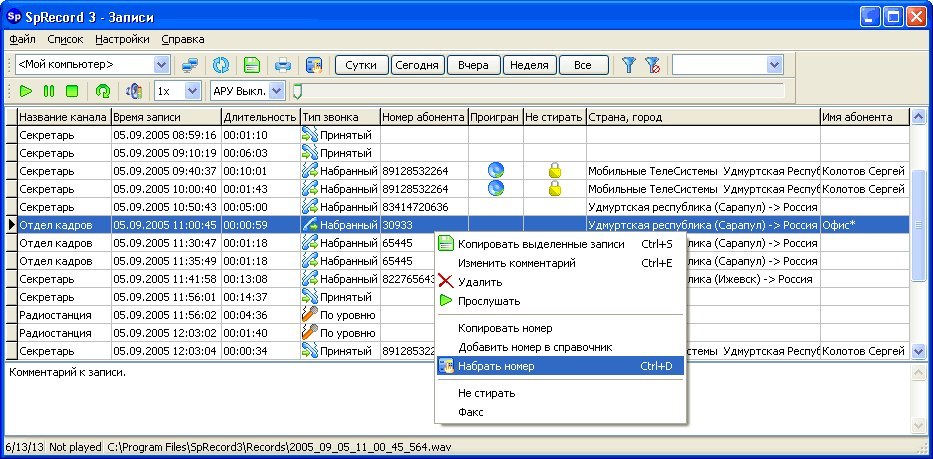Click the Все button

pos(583,65)
